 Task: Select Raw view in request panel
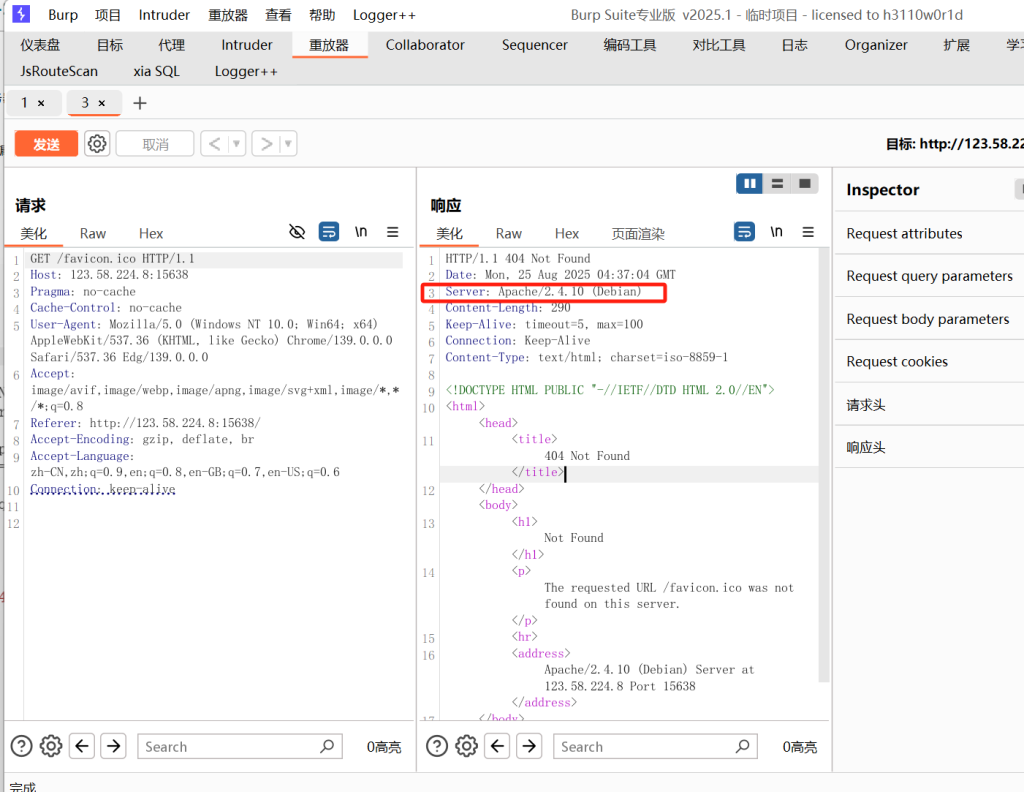click(93, 234)
